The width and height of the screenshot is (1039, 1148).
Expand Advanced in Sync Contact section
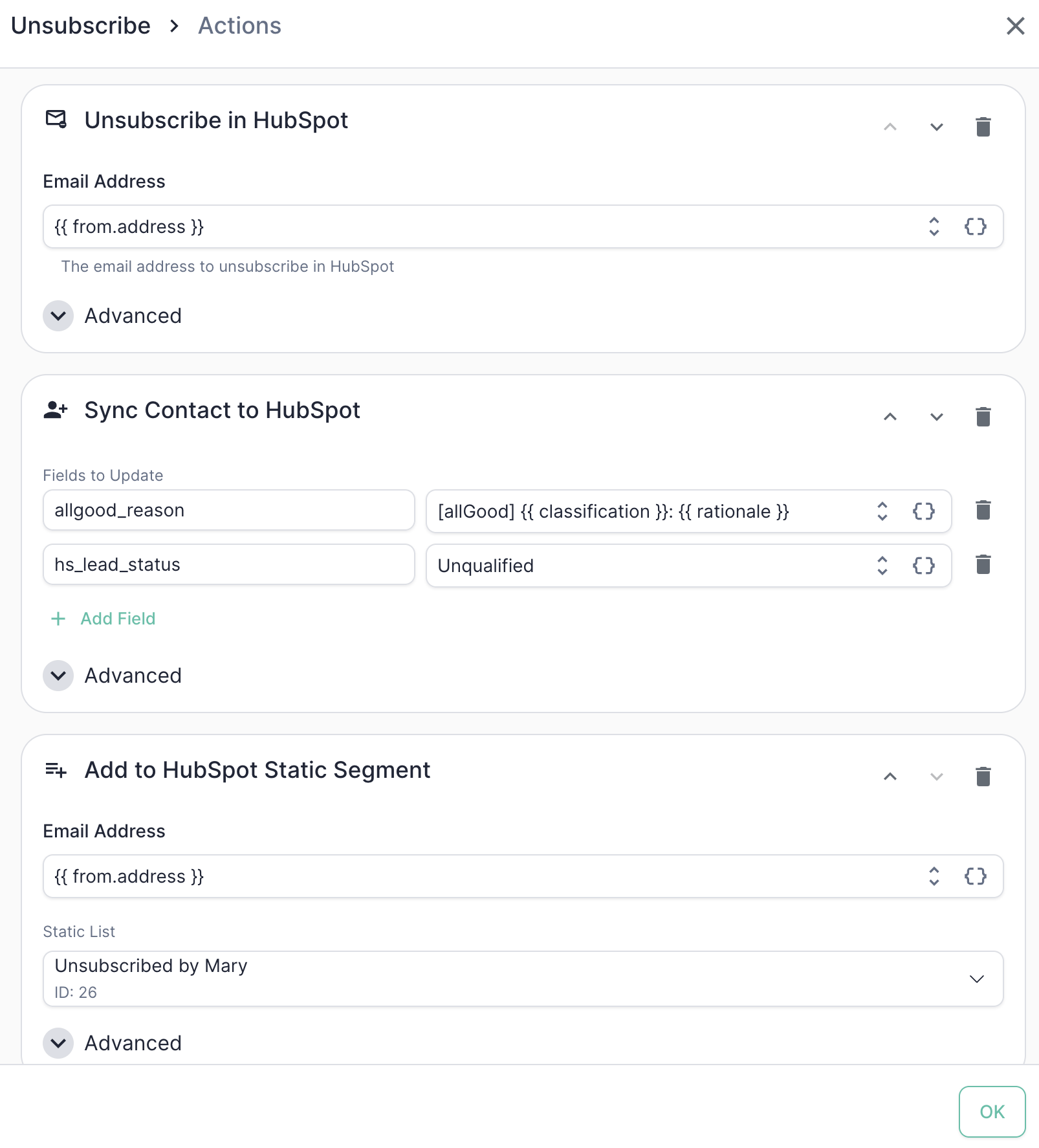point(58,676)
